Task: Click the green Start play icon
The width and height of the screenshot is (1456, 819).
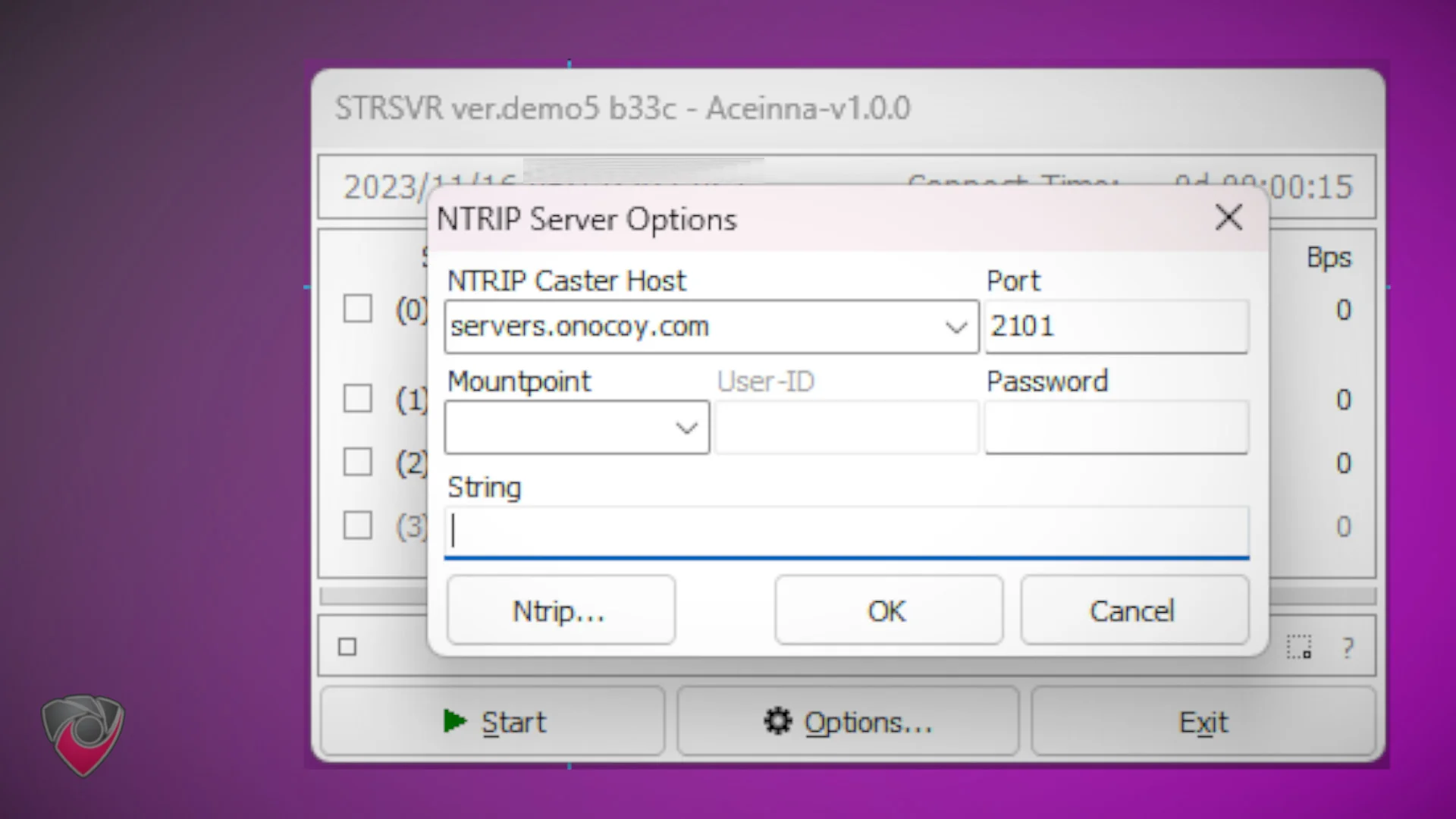Action: tap(455, 720)
